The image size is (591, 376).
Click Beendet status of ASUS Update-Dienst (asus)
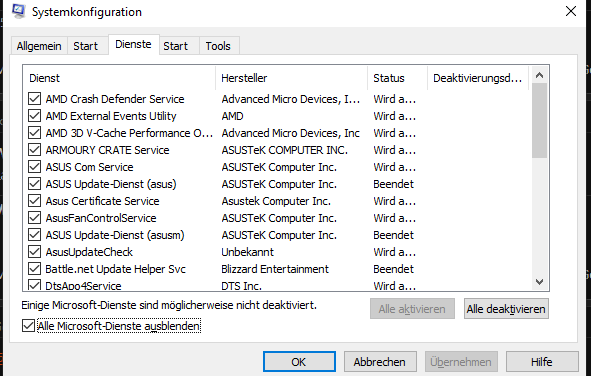[393, 184]
